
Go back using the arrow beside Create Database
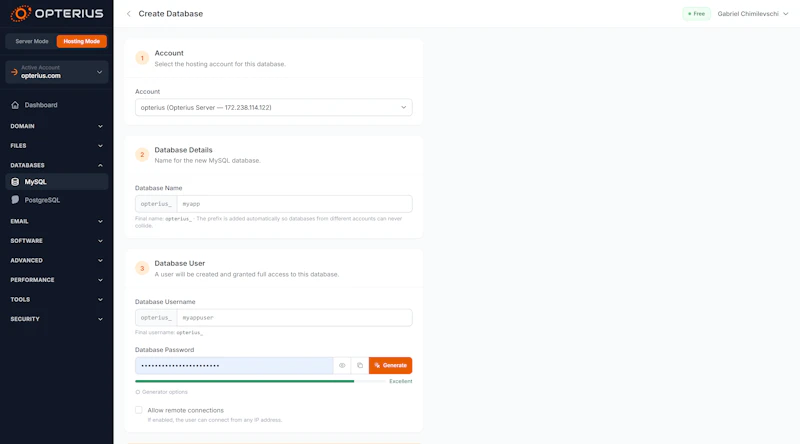129,14
